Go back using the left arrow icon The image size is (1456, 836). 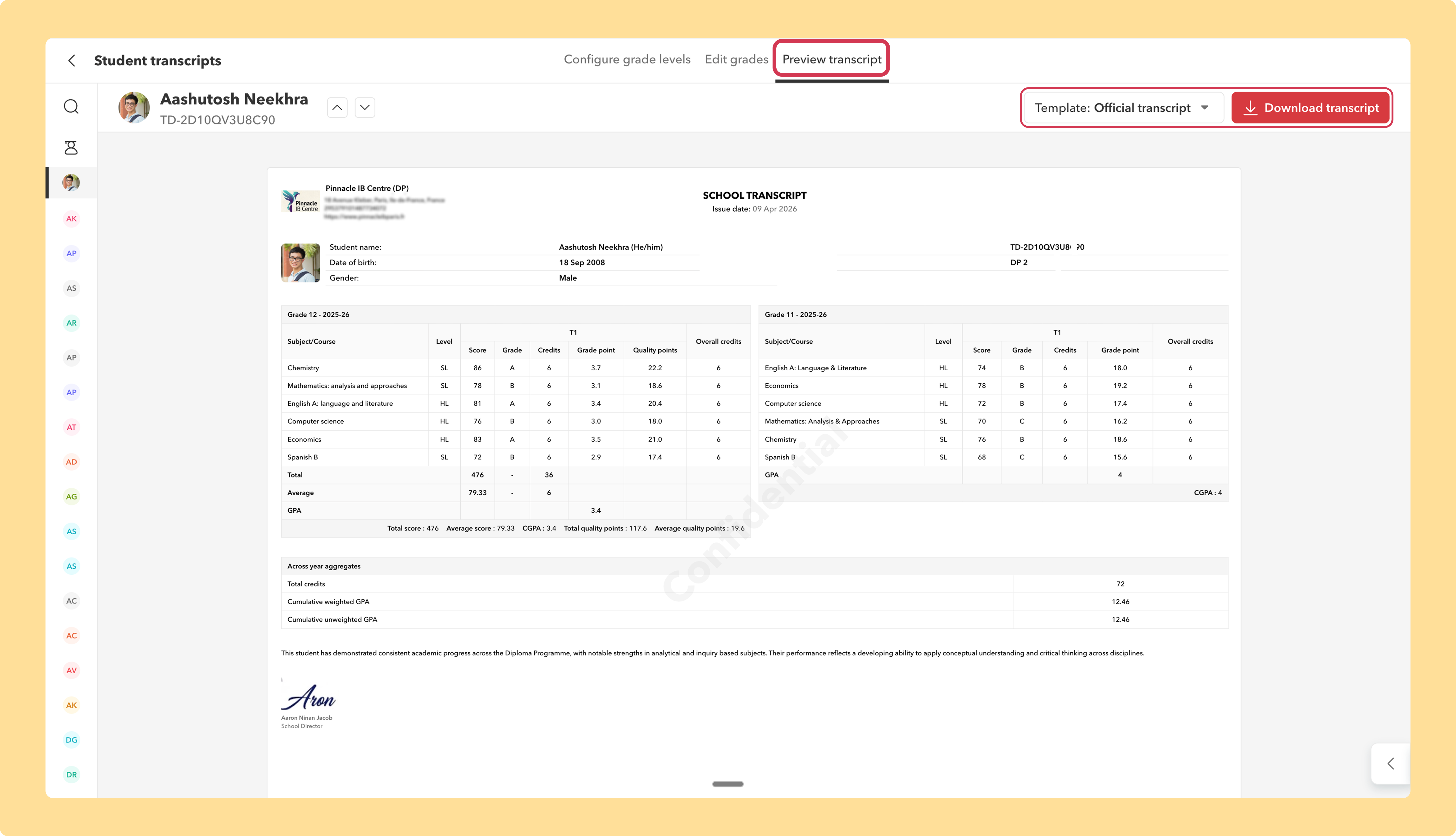click(72, 60)
